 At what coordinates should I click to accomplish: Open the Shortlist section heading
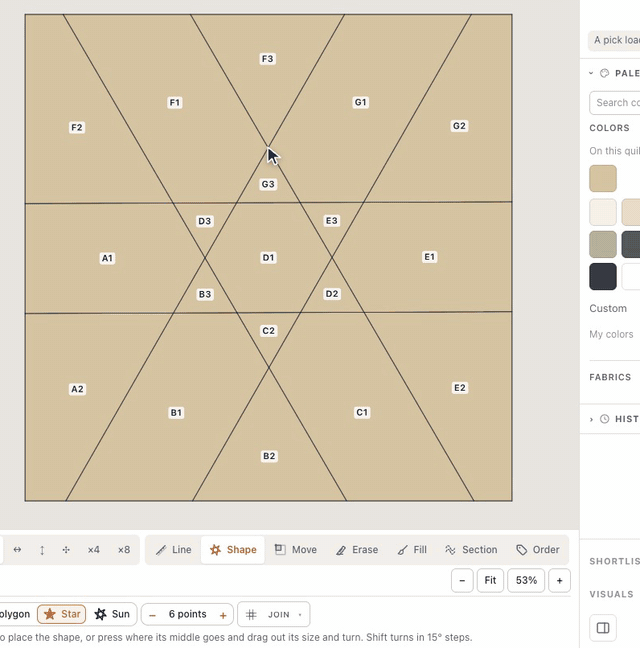click(x=614, y=561)
